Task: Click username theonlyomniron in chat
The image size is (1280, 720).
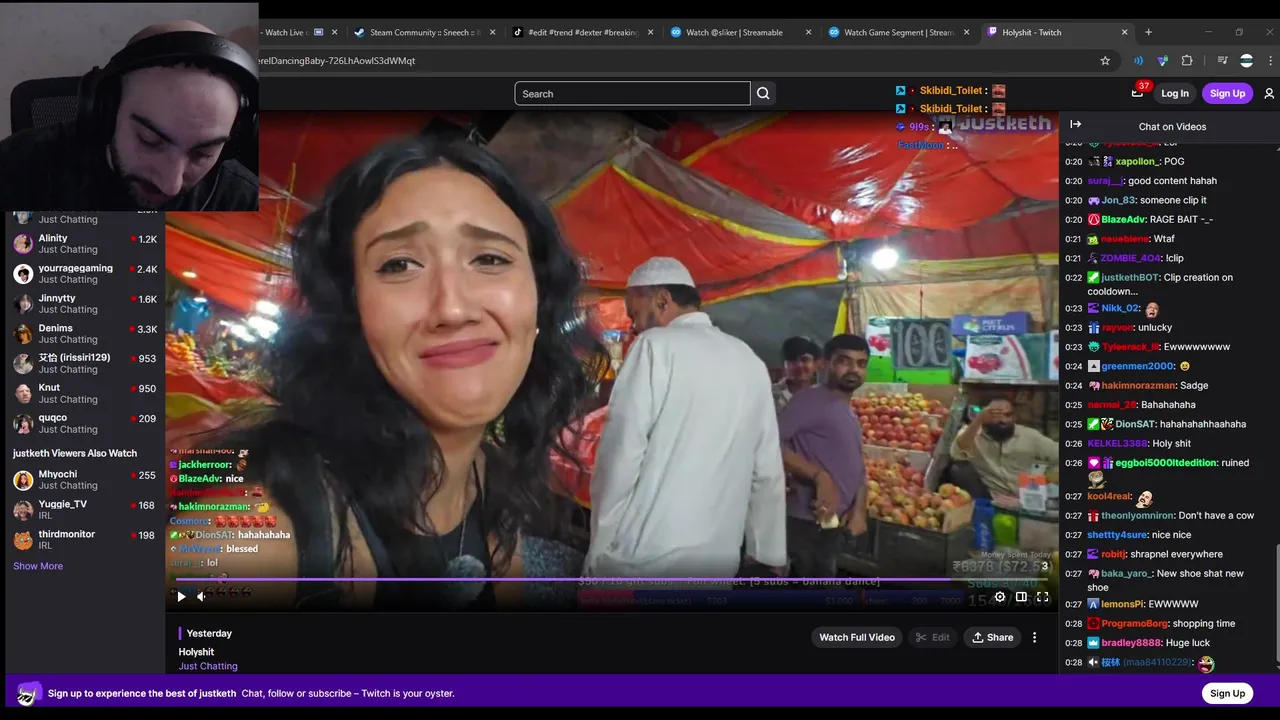Action: pos(1138,516)
